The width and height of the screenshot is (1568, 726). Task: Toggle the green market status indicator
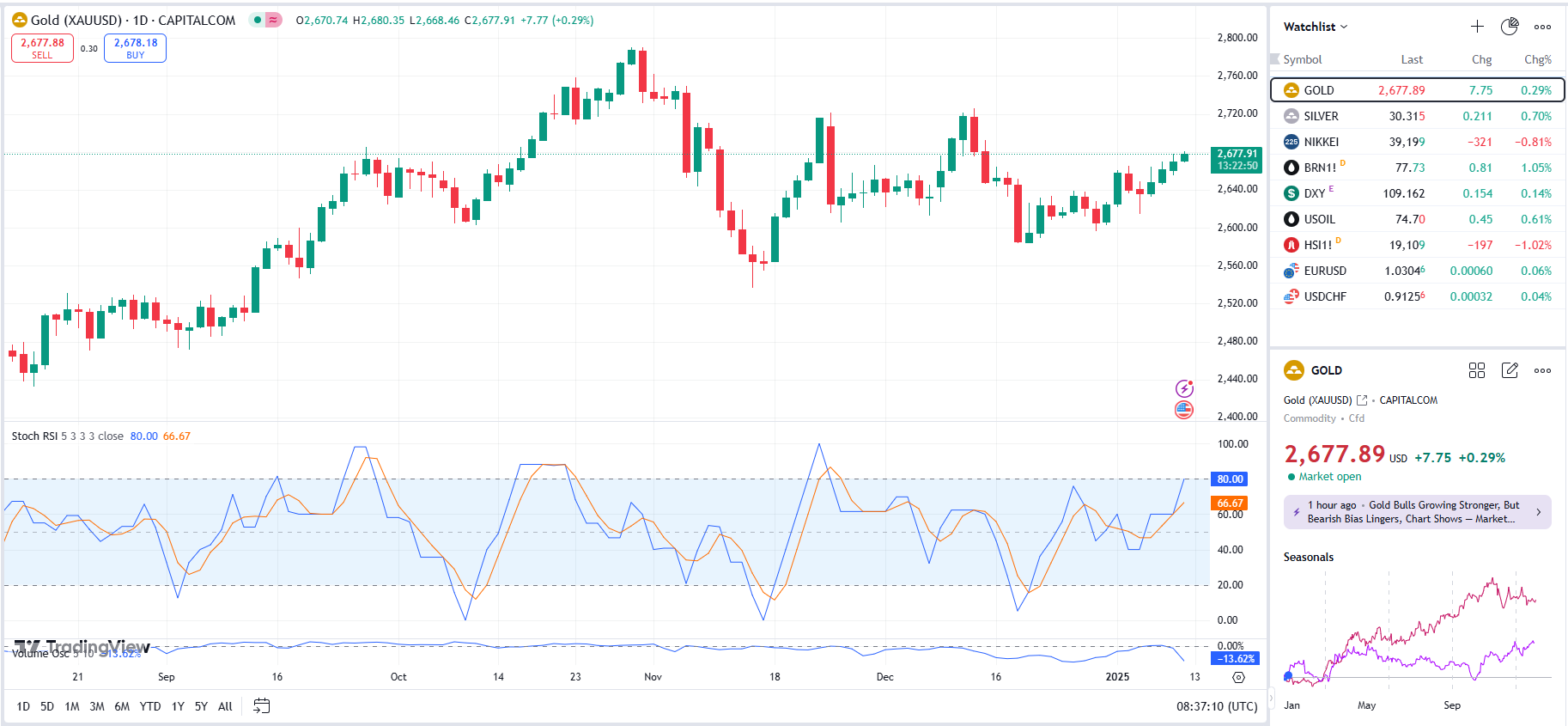(258, 20)
